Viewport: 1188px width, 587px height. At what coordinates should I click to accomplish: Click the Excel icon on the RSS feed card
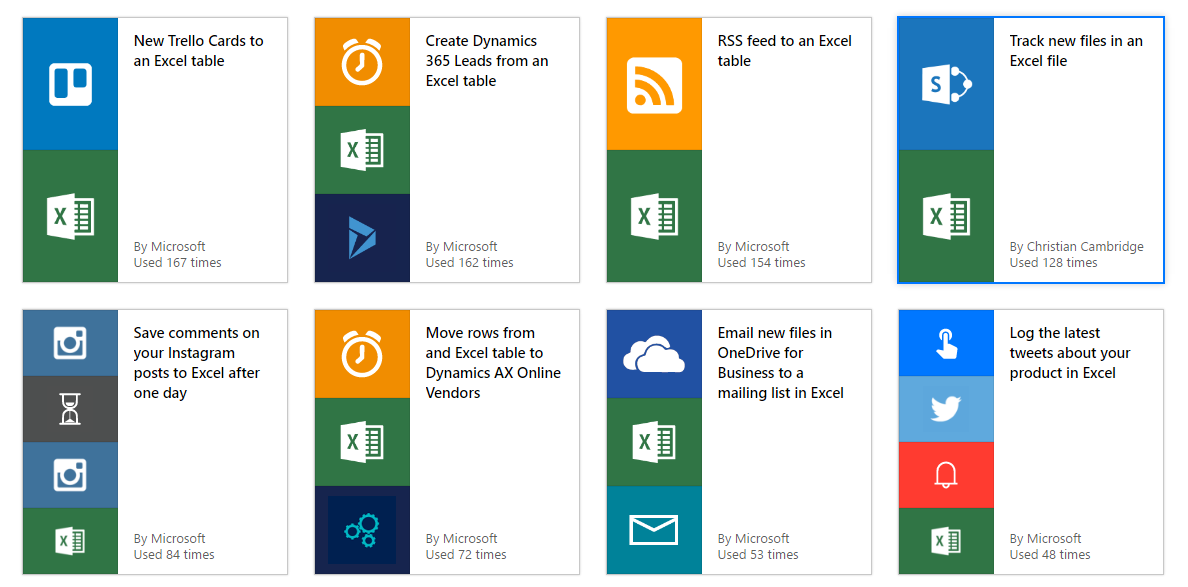coord(655,216)
